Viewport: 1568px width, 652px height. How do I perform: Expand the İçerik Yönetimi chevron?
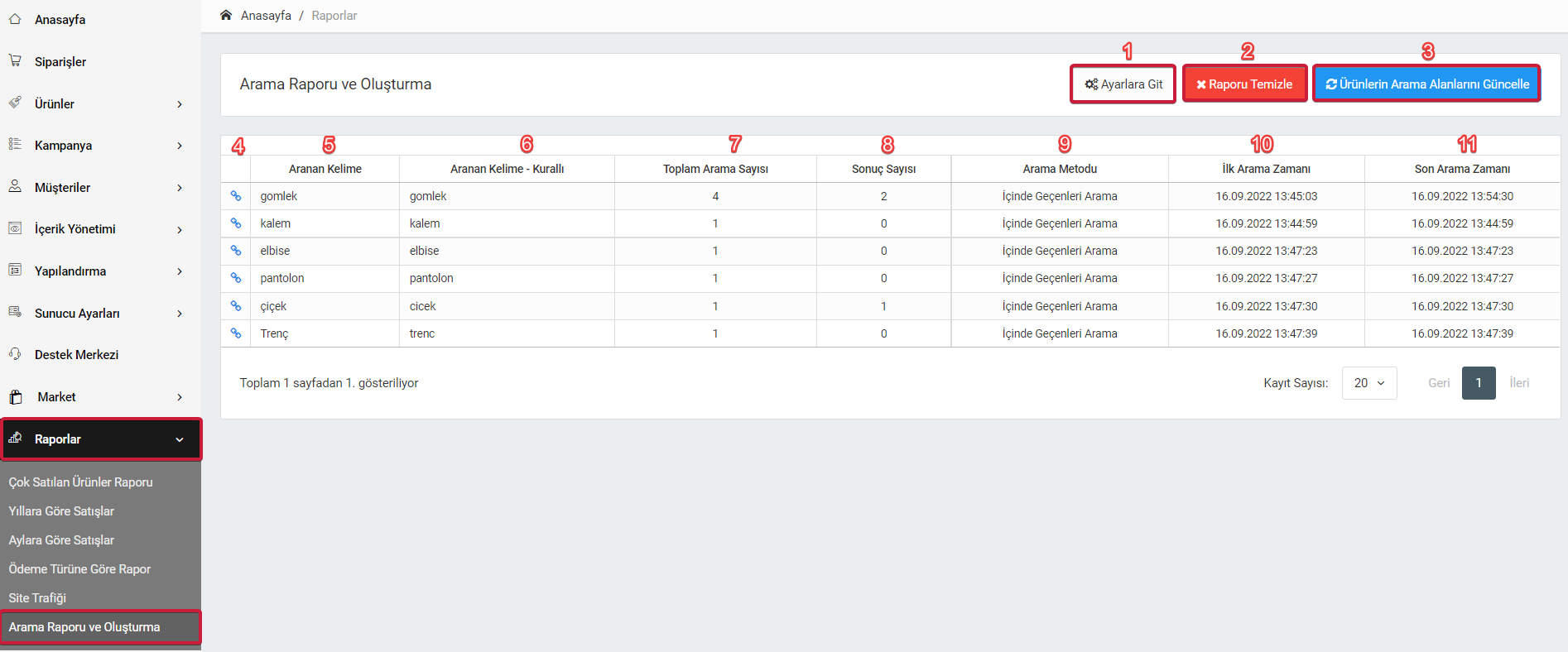(180, 230)
